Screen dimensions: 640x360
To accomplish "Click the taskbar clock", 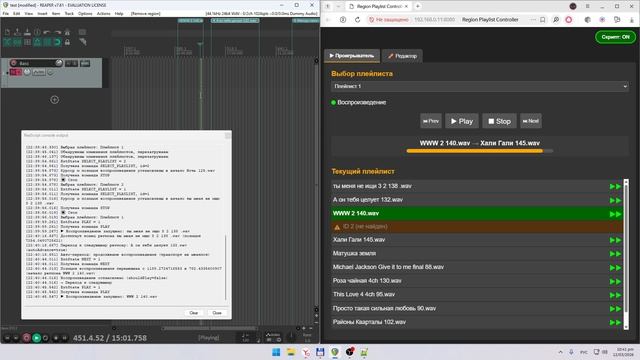I will (x=623, y=352).
